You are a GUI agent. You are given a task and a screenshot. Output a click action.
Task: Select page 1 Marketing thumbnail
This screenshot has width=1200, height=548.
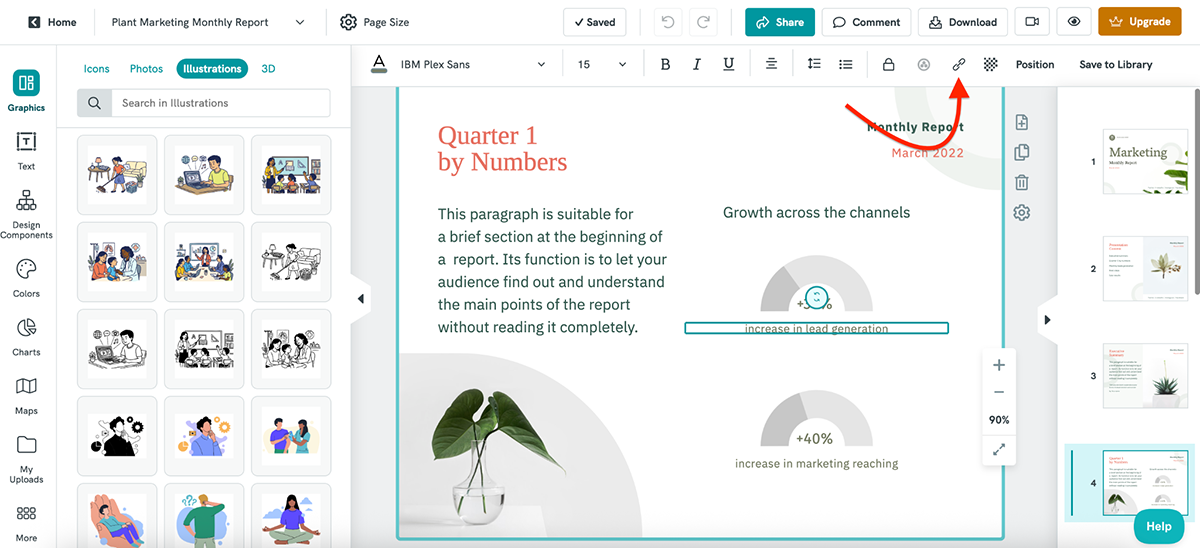point(1146,161)
